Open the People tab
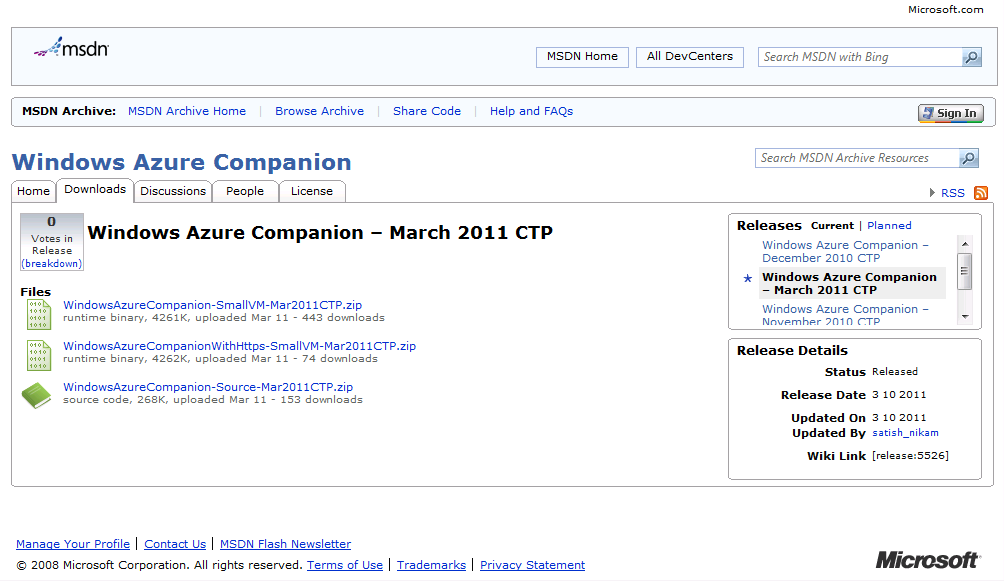This screenshot has height=581, width=1004. click(x=245, y=191)
